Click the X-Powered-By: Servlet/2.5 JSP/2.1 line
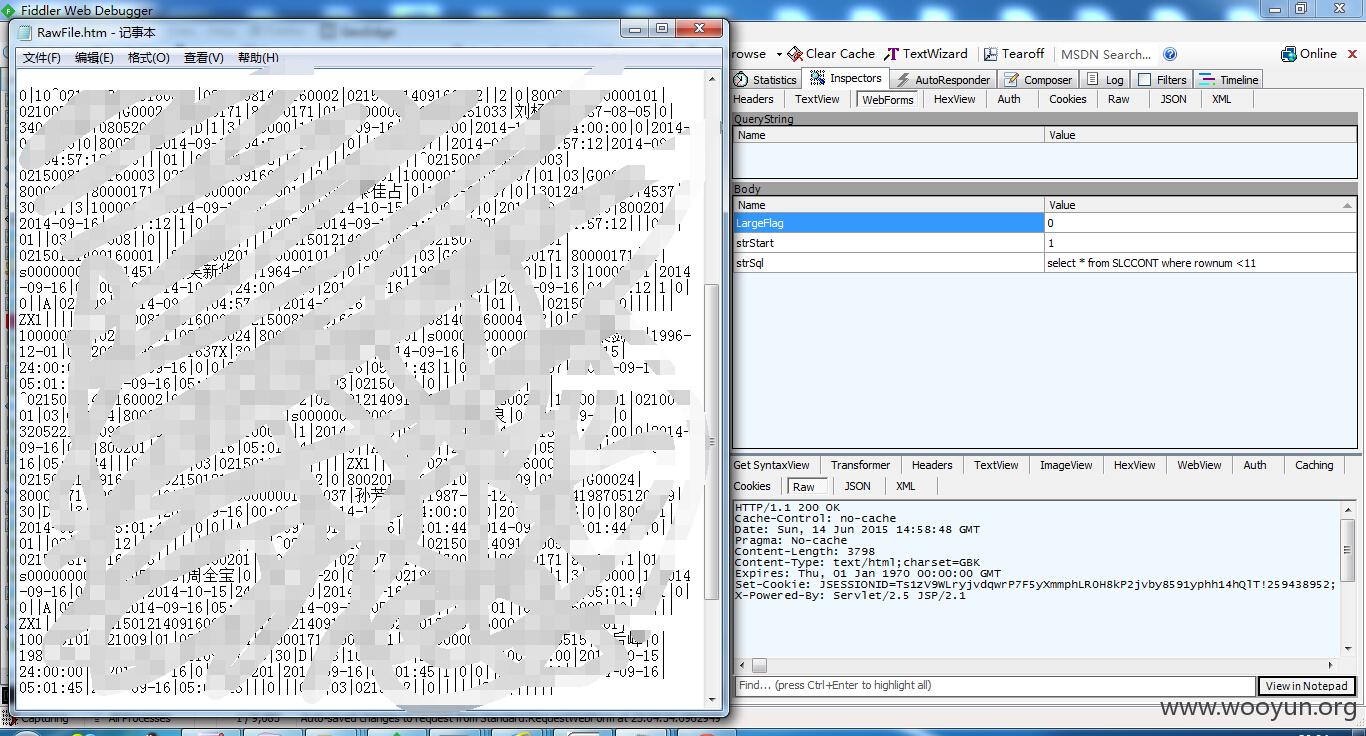This screenshot has width=1366, height=736. click(x=850, y=595)
